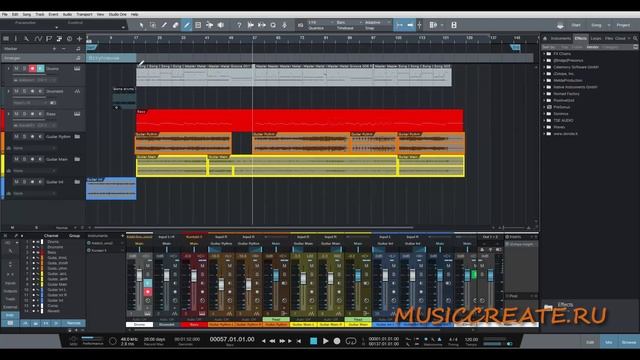Viewport: 640px width, 360px height.
Task: Click the blue Stop button in transport
Action: pyautogui.click(x=313, y=341)
